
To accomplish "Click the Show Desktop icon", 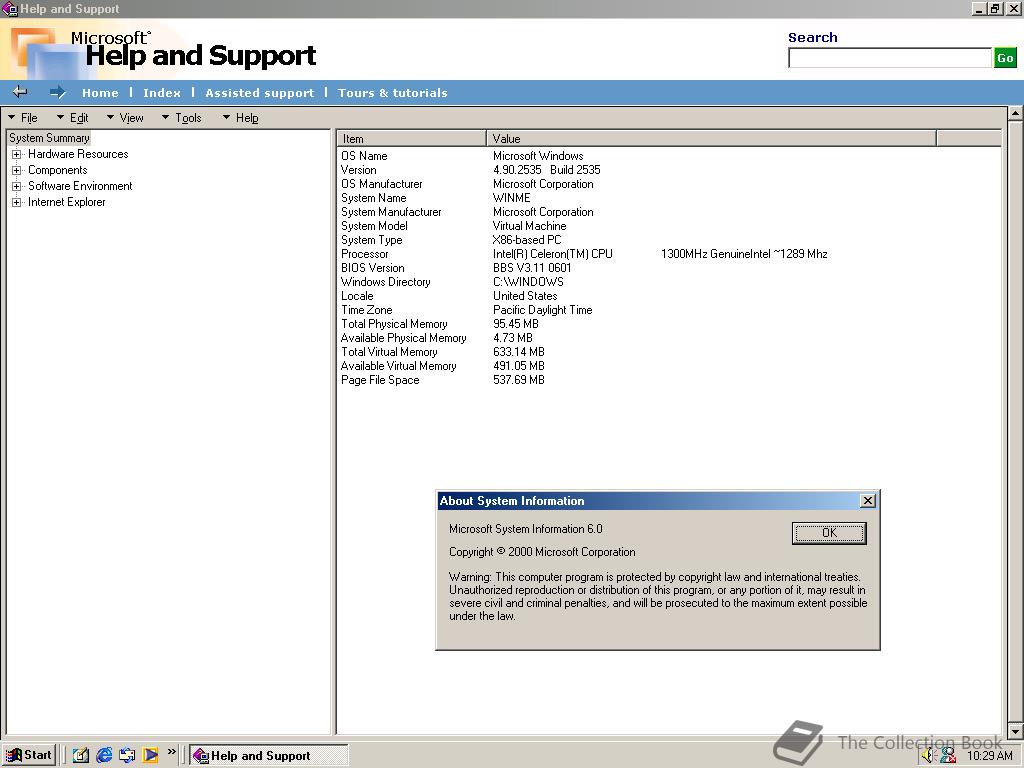I will pos(80,755).
